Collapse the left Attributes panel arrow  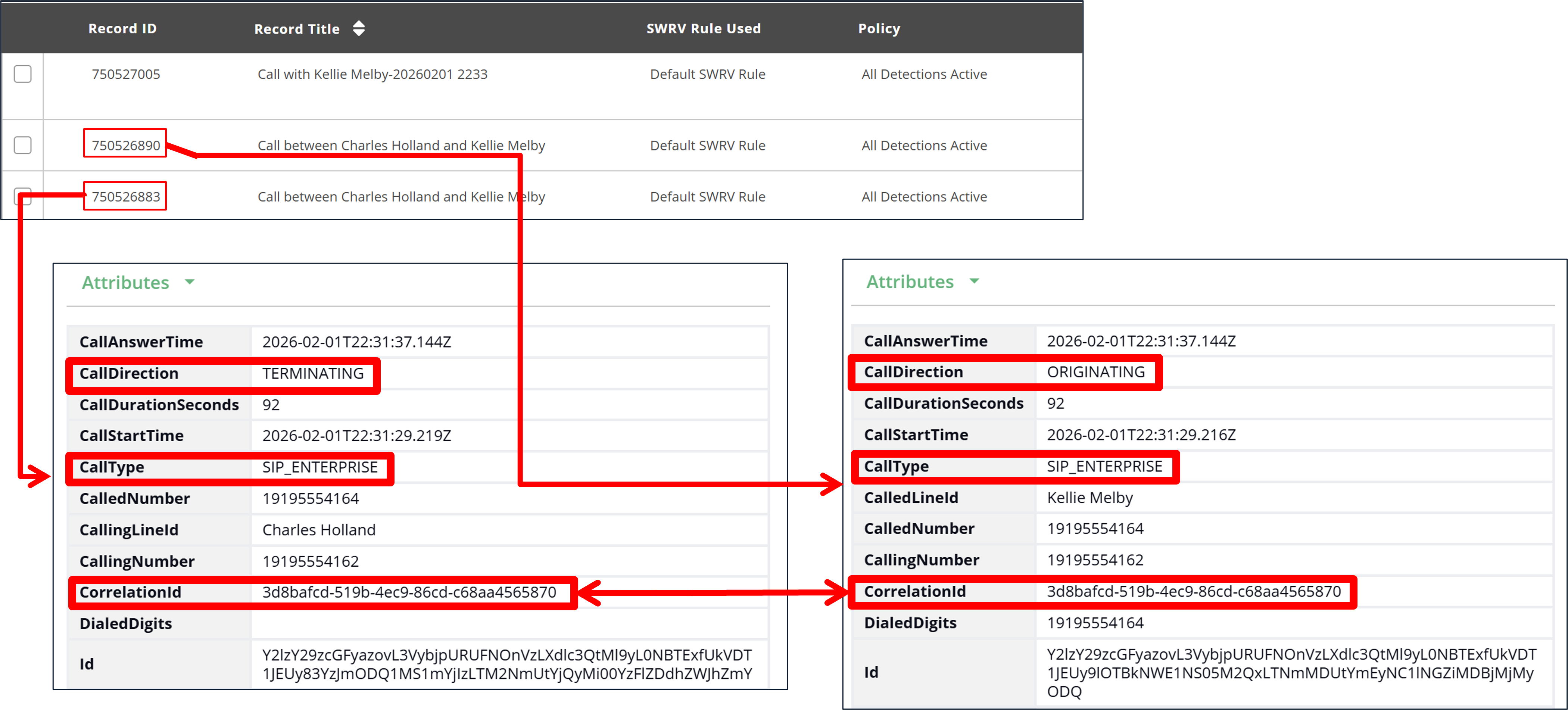click(189, 282)
